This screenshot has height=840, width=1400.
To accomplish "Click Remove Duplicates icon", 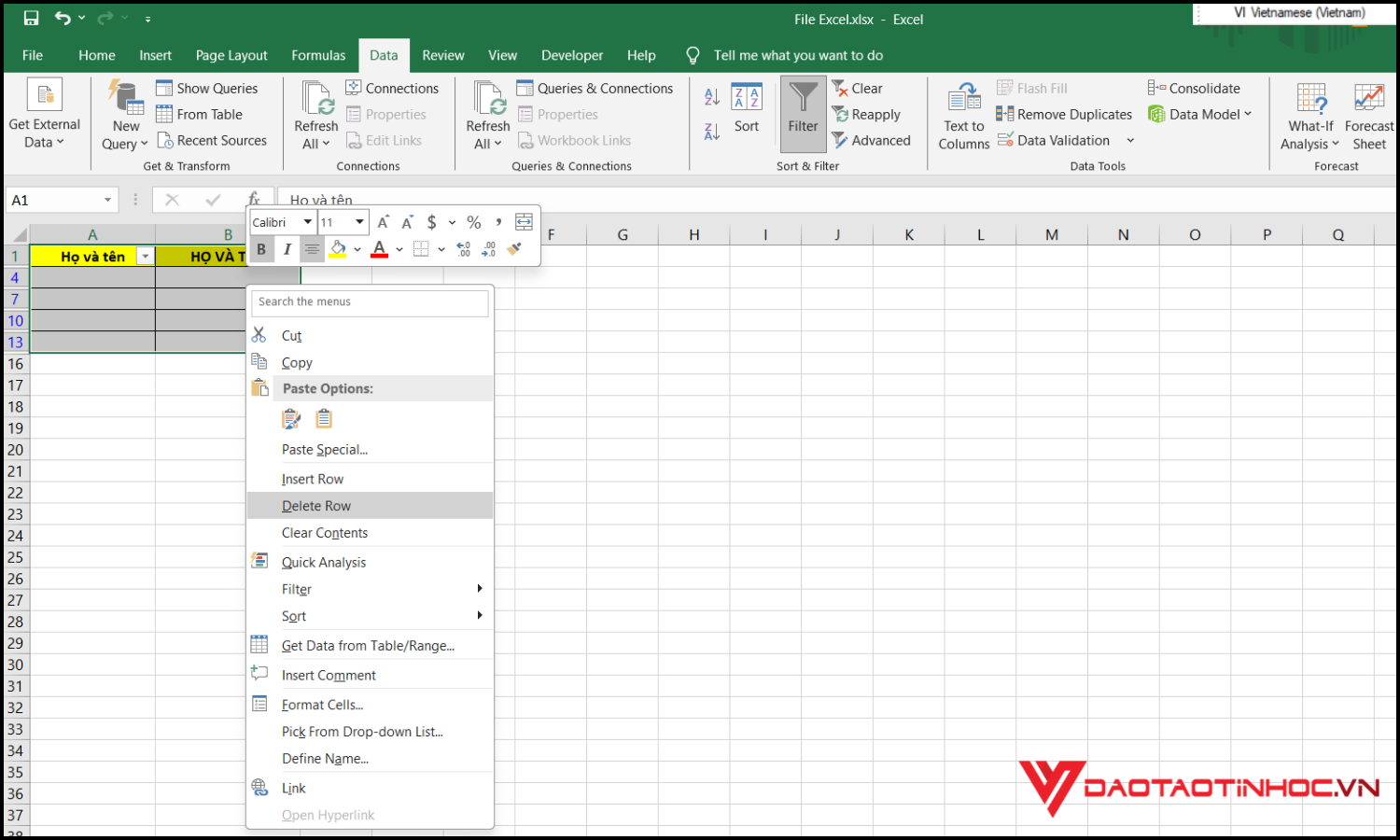I will 1005,114.
